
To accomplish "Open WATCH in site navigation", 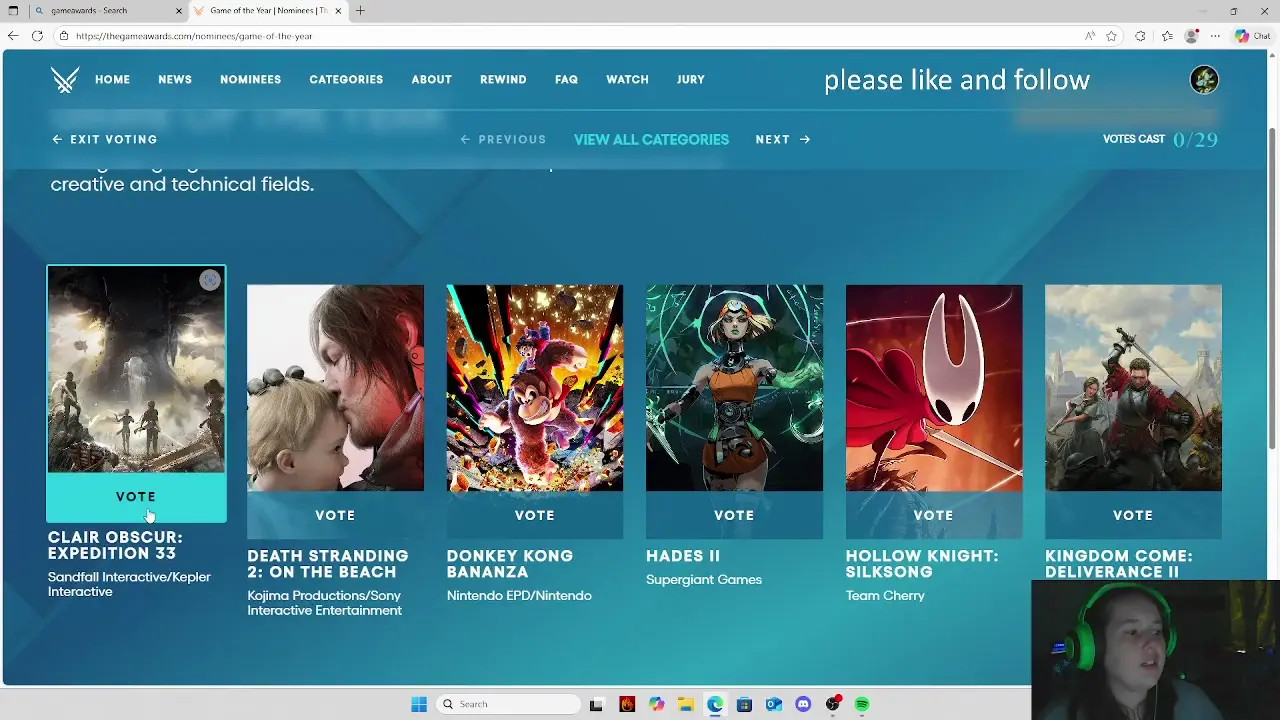I will pyautogui.click(x=627, y=80).
